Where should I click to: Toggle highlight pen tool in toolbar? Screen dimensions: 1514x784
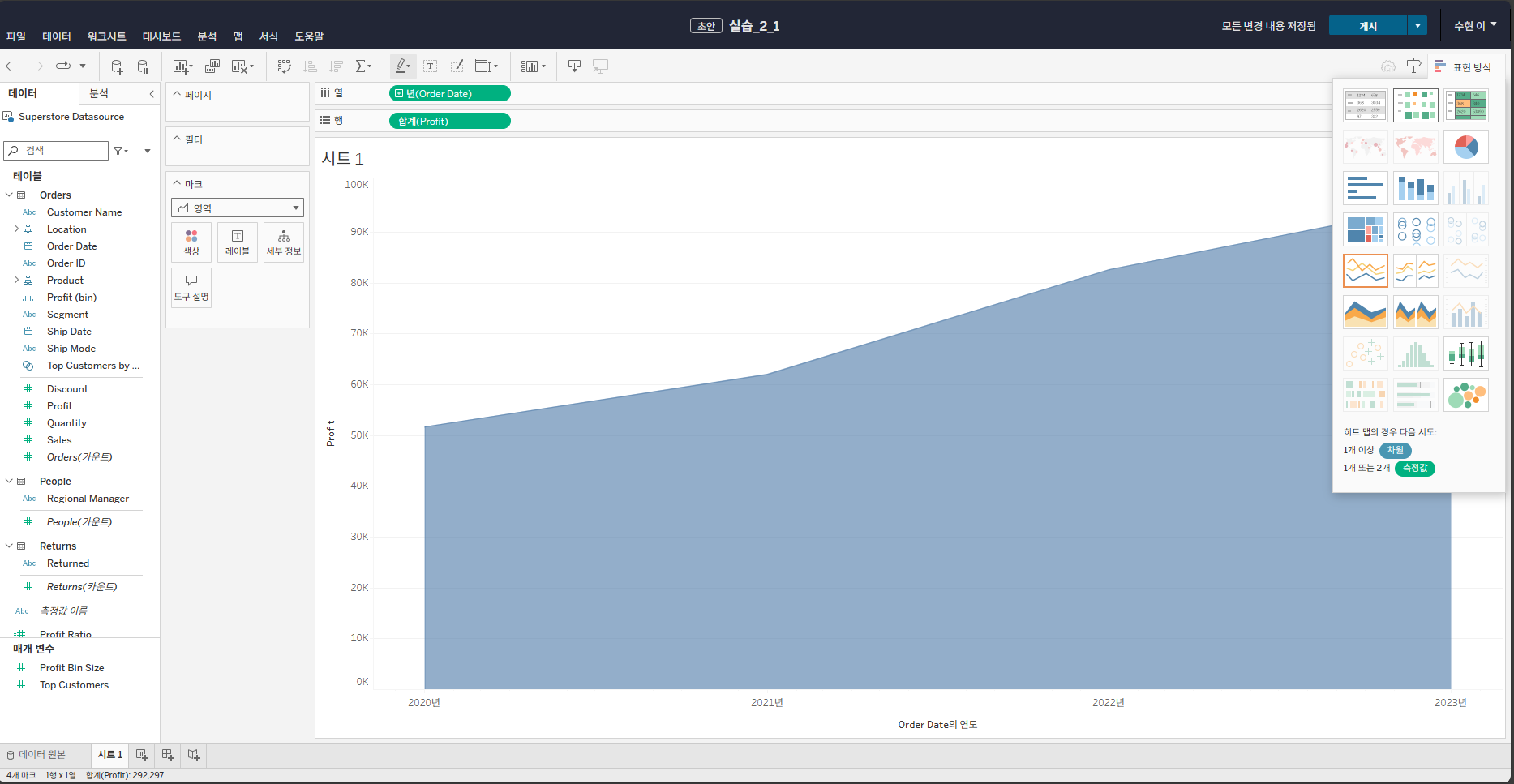pyautogui.click(x=402, y=66)
